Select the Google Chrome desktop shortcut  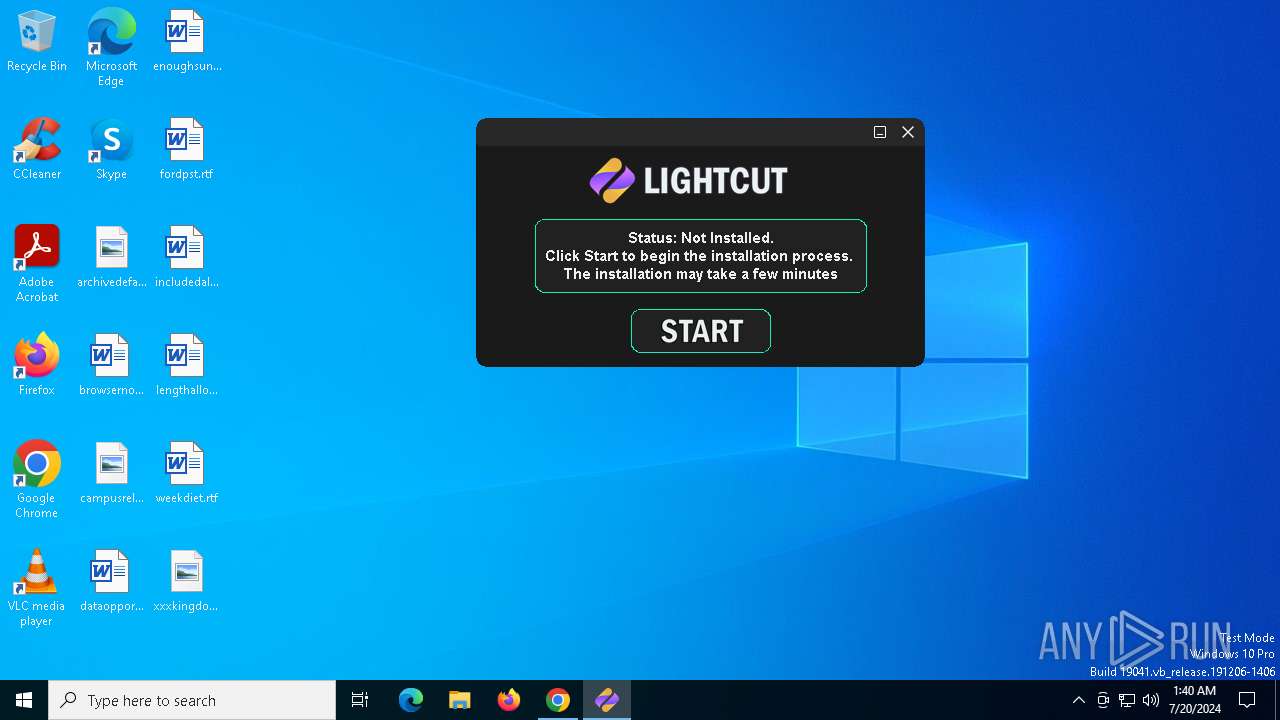tap(37, 480)
